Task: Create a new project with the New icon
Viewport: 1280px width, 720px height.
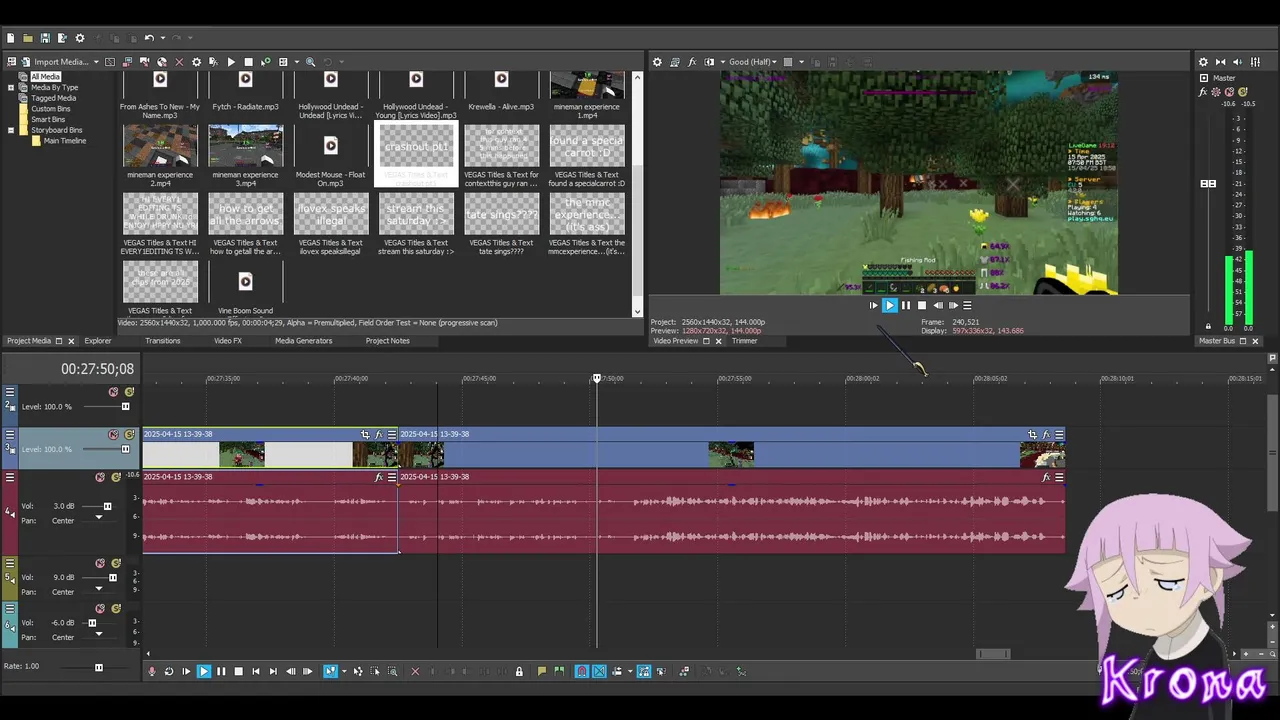Action: [x=11, y=38]
